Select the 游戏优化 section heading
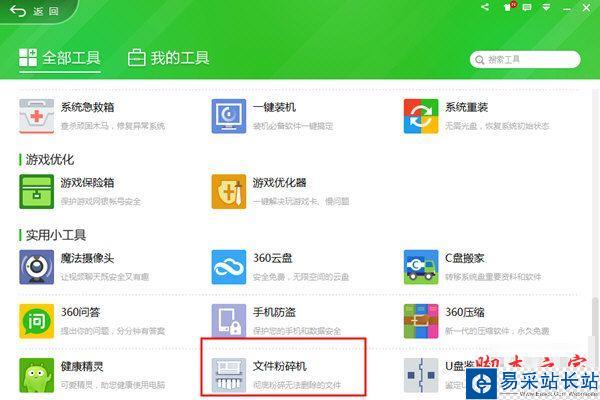The image size is (600, 400). point(50,159)
